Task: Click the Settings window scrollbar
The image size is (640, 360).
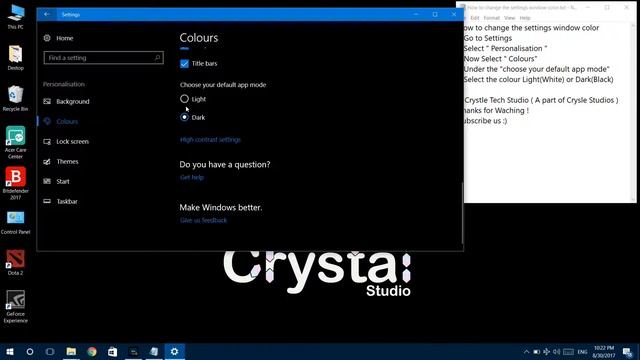Action: [462, 212]
